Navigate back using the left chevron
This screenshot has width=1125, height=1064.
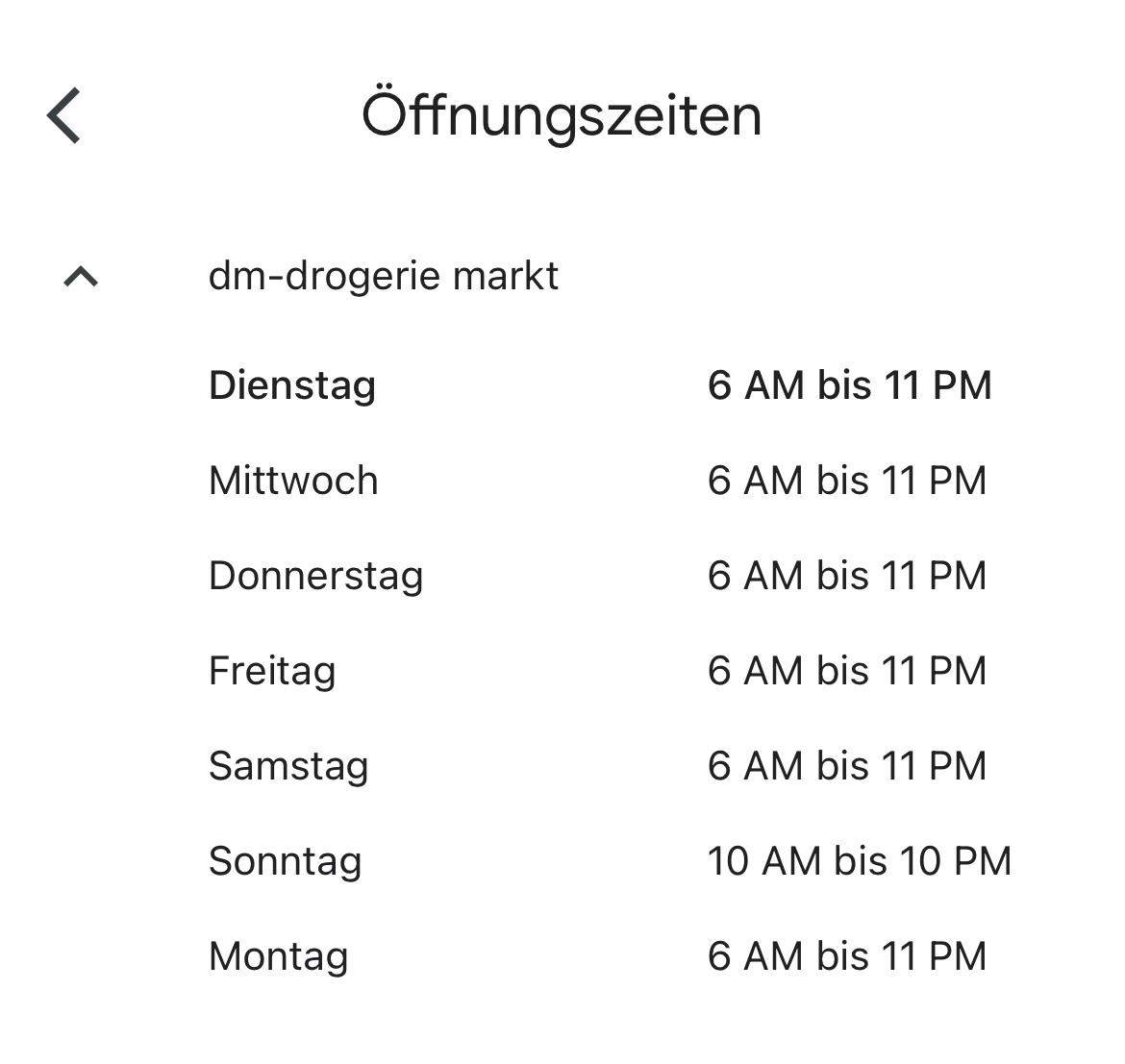(x=64, y=115)
